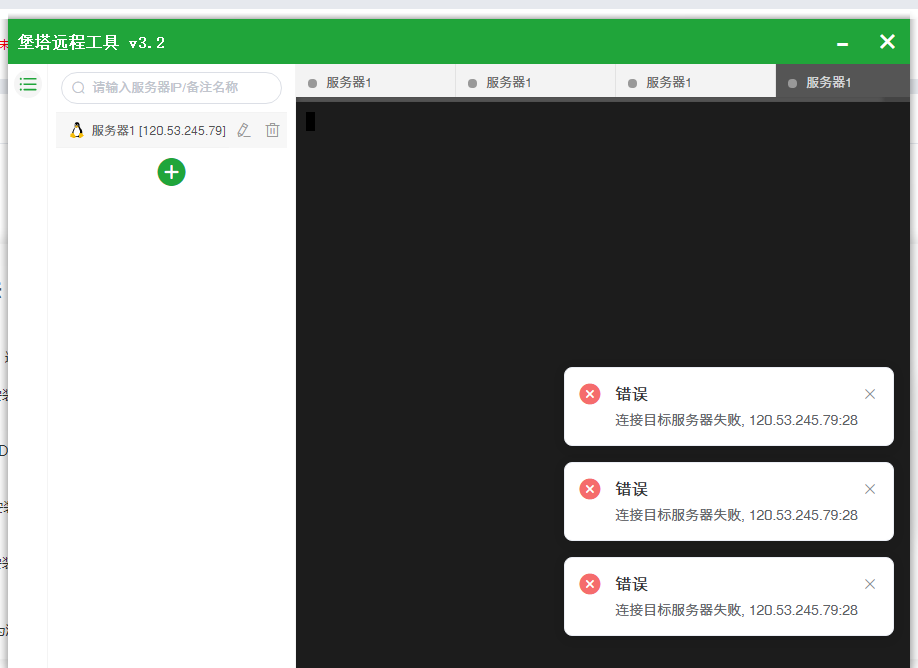Click the red error icon in top notification
Viewport: 918px width, 668px height.
pos(590,394)
